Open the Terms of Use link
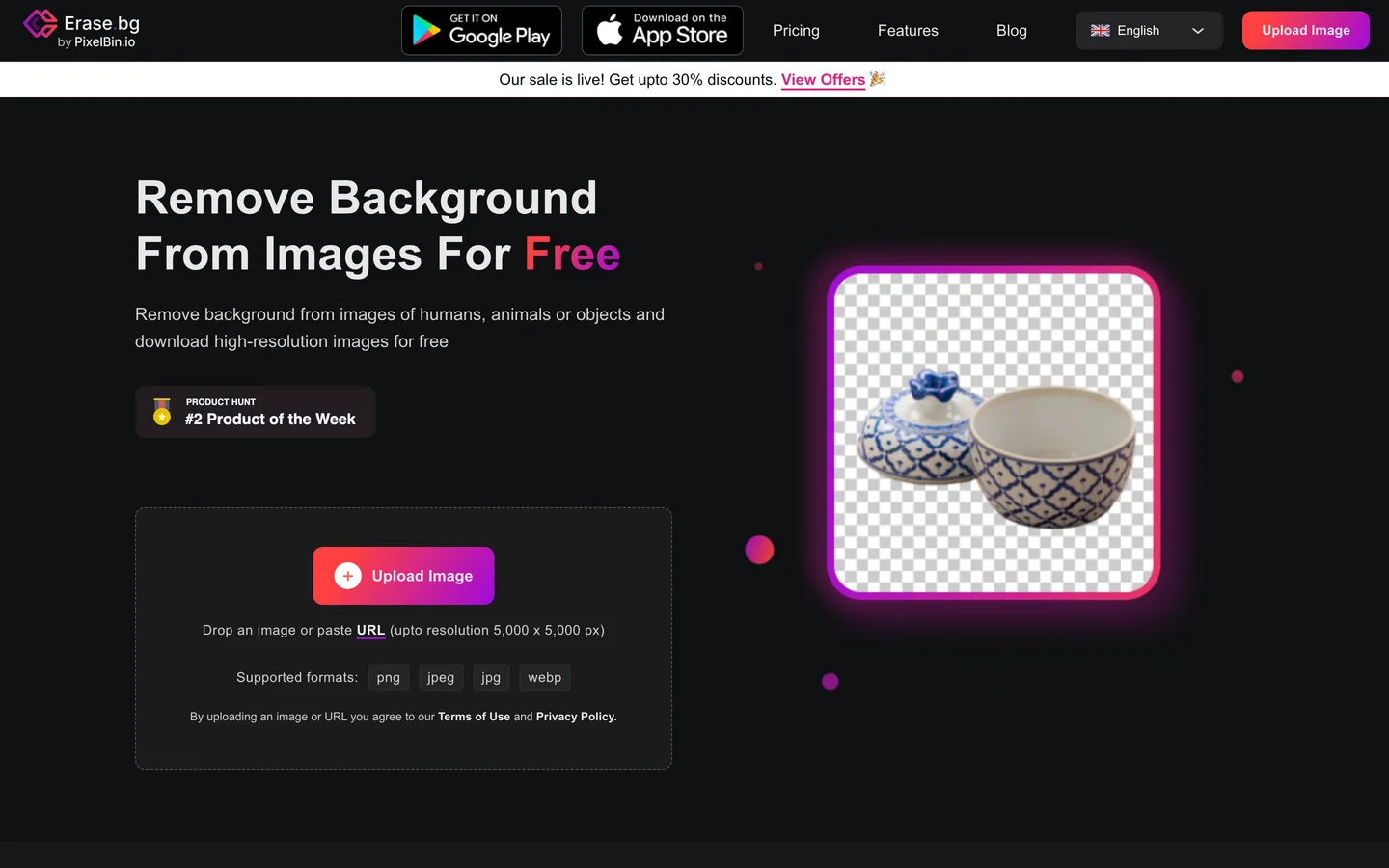The height and width of the screenshot is (868, 1389). pos(474,717)
